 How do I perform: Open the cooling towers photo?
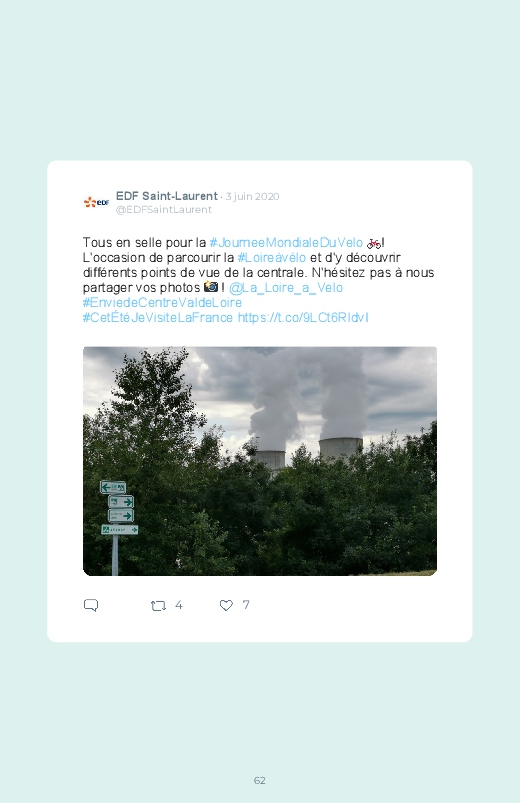click(x=260, y=461)
